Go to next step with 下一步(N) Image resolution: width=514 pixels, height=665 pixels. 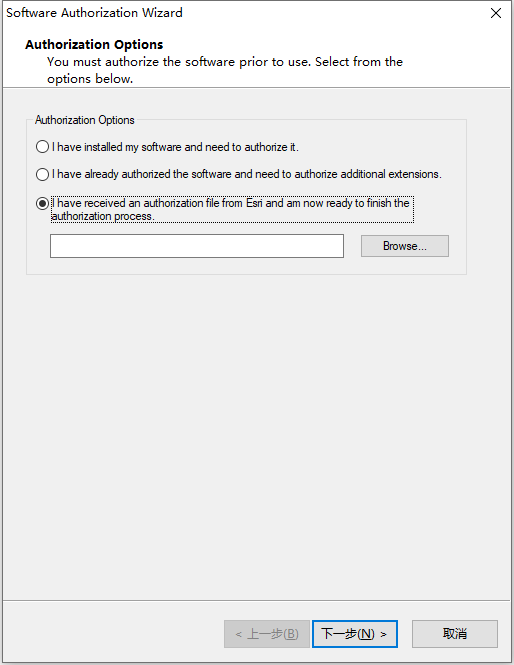(x=355, y=634)
